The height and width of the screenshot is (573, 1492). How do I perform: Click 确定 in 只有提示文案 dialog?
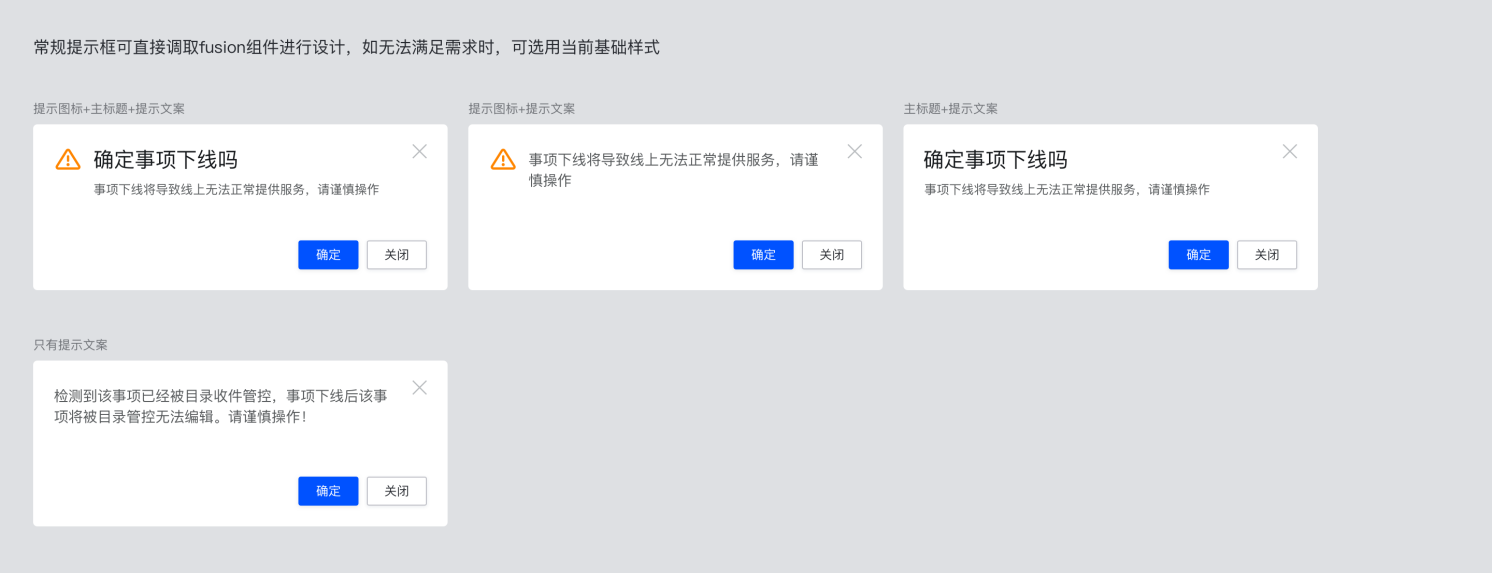coord(328,491)
